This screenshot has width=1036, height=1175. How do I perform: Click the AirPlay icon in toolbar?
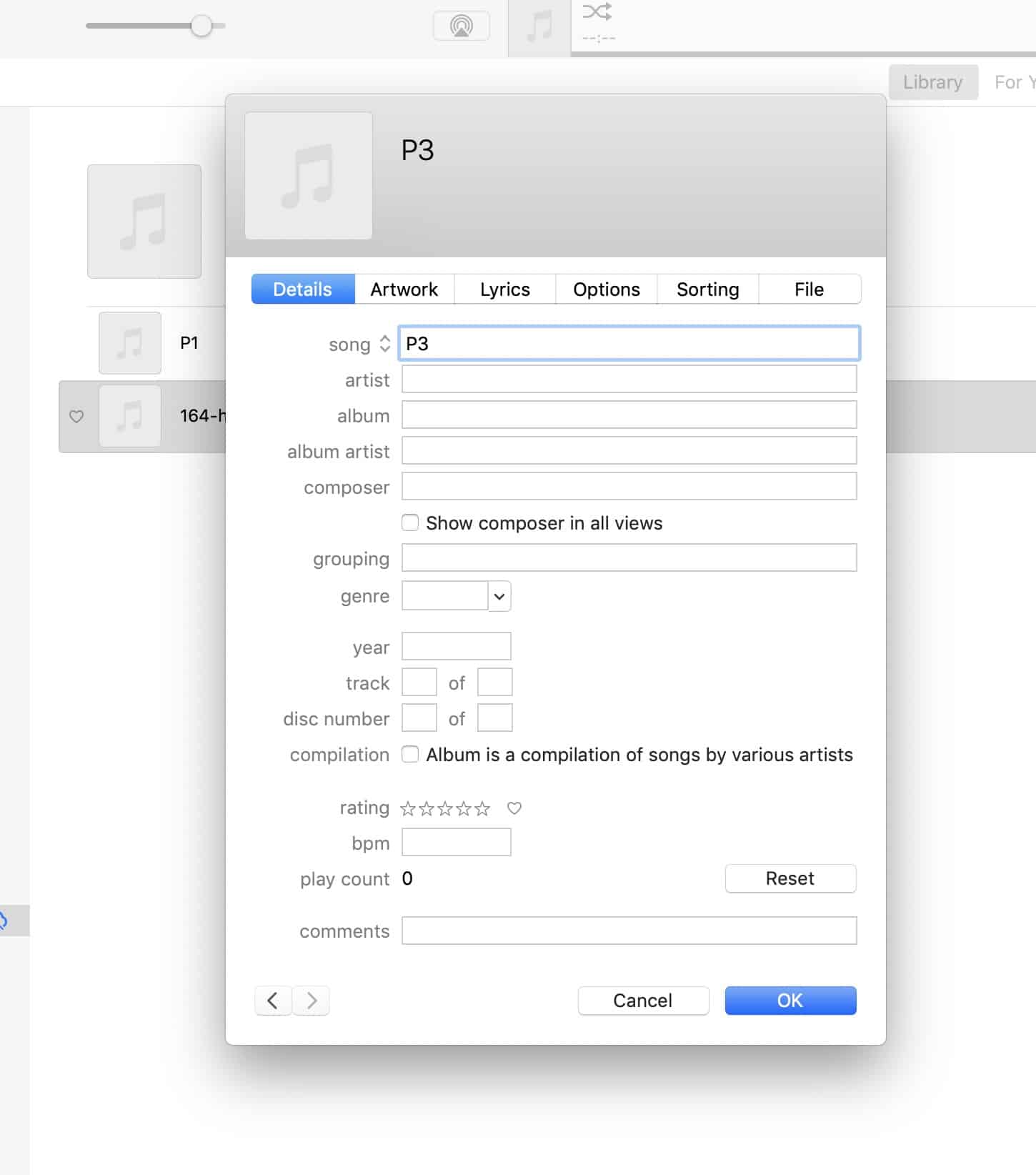pyautogui.click(x=461, y=26)
